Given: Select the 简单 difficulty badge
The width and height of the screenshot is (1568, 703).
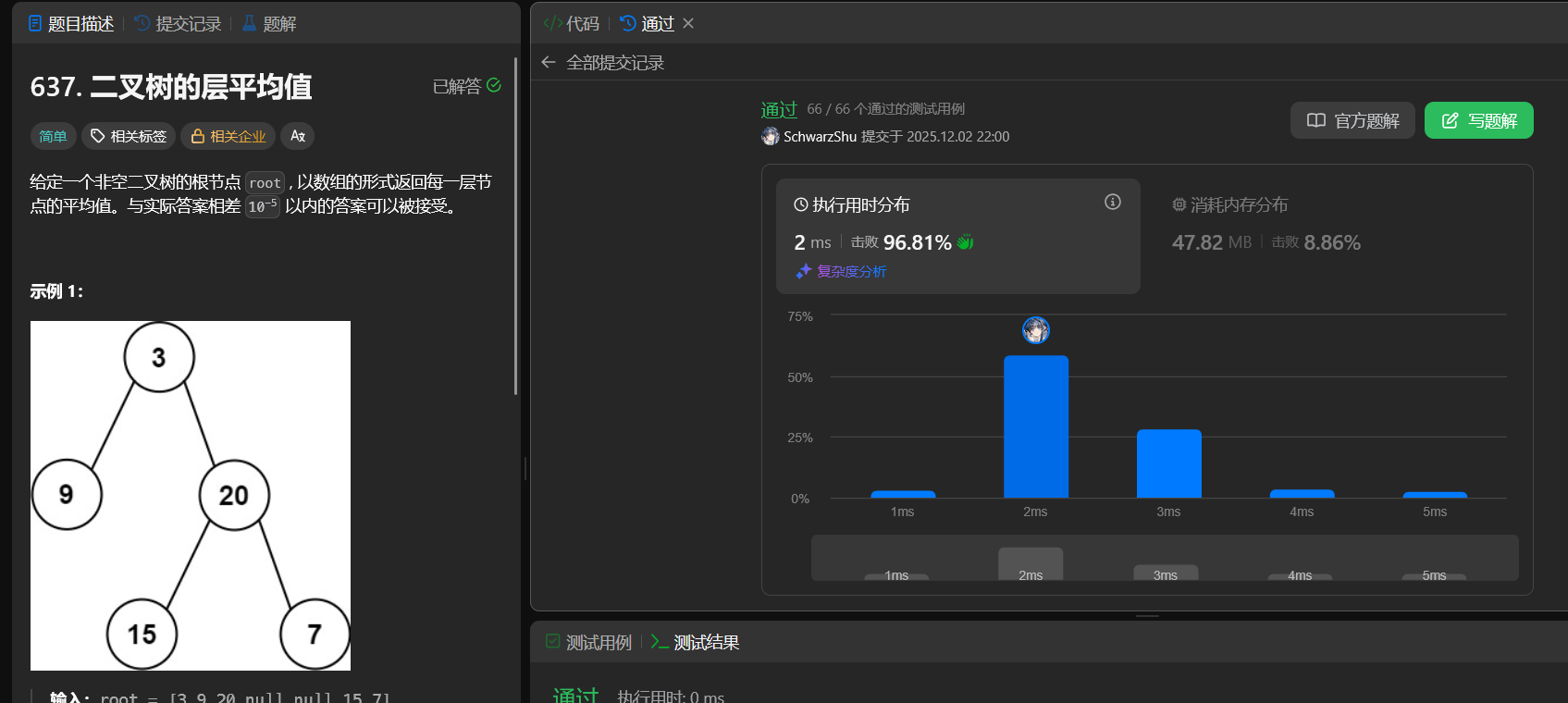Looking at the screenshot, I should pos(53,136).
